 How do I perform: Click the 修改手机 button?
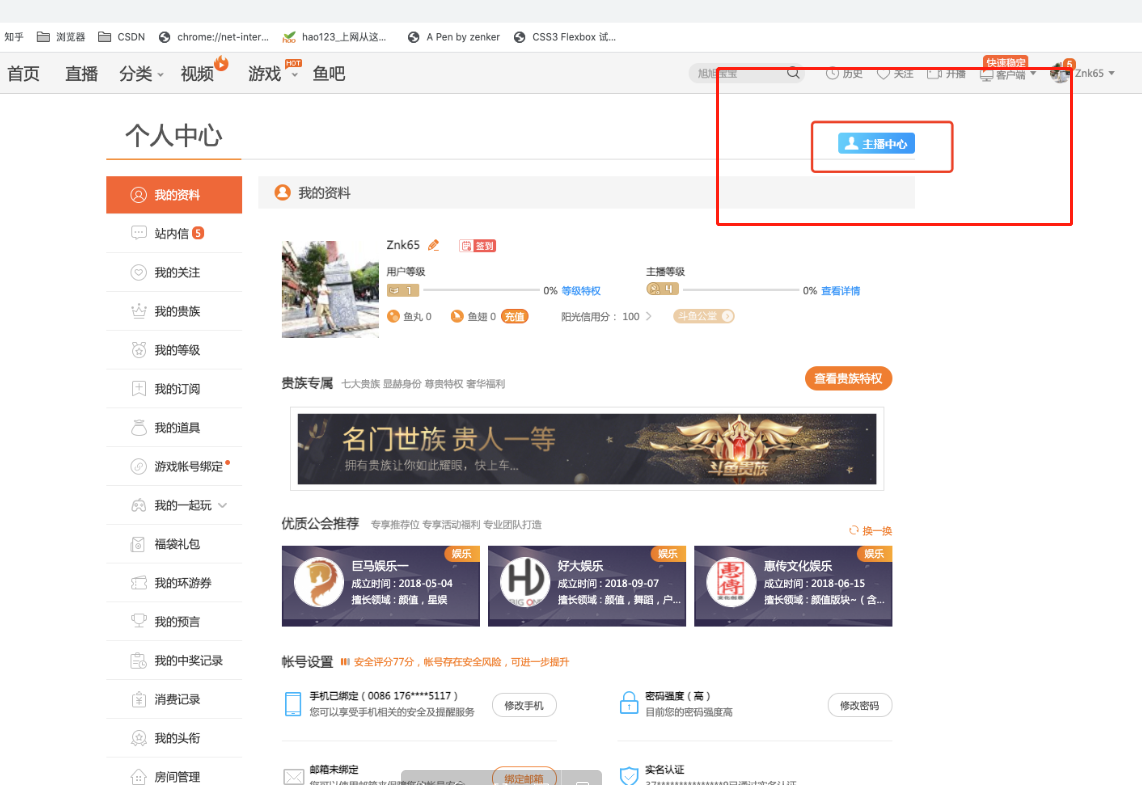(x=524, y=705)
